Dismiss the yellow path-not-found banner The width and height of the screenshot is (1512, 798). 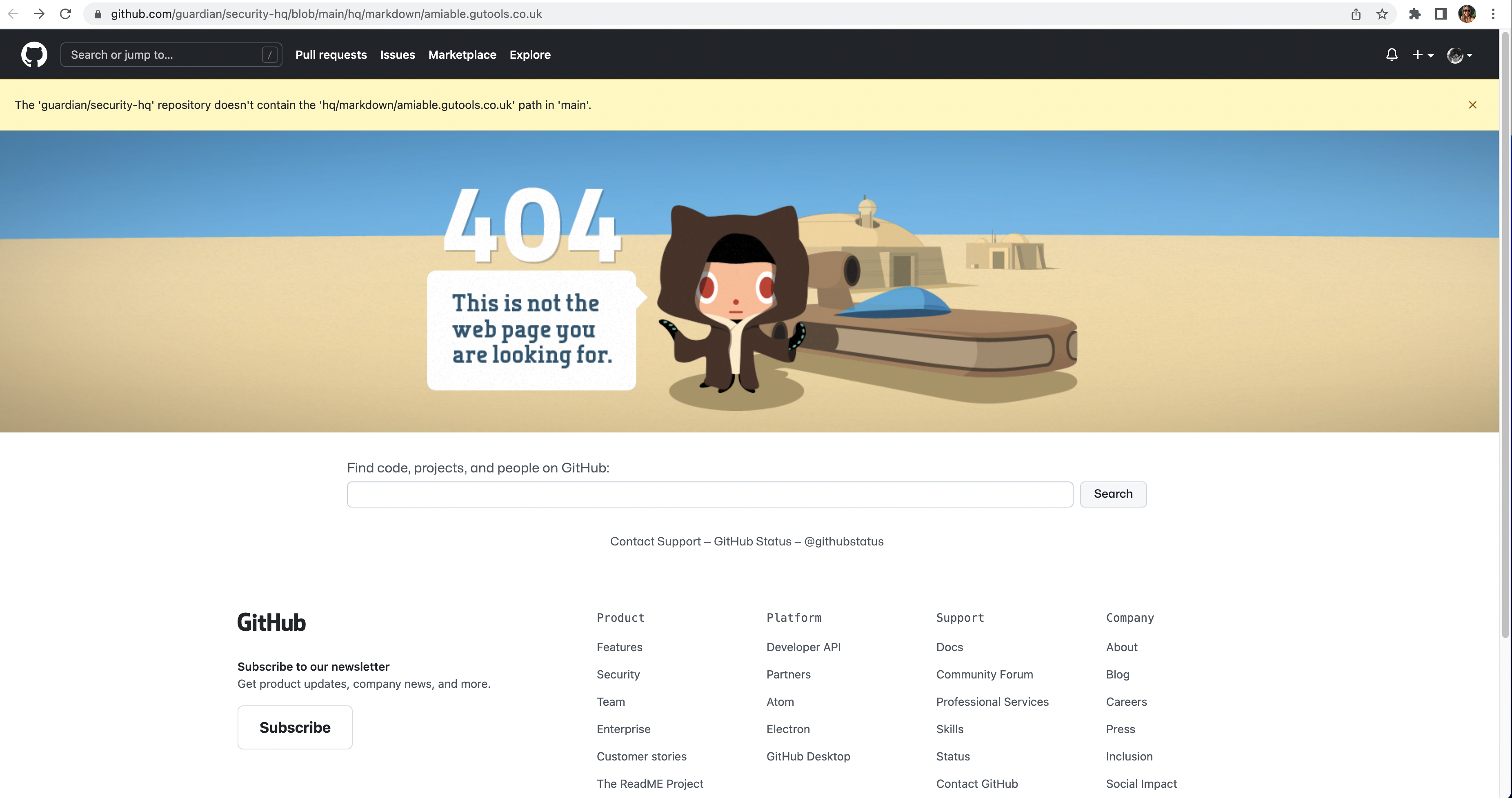[1472, 105]
